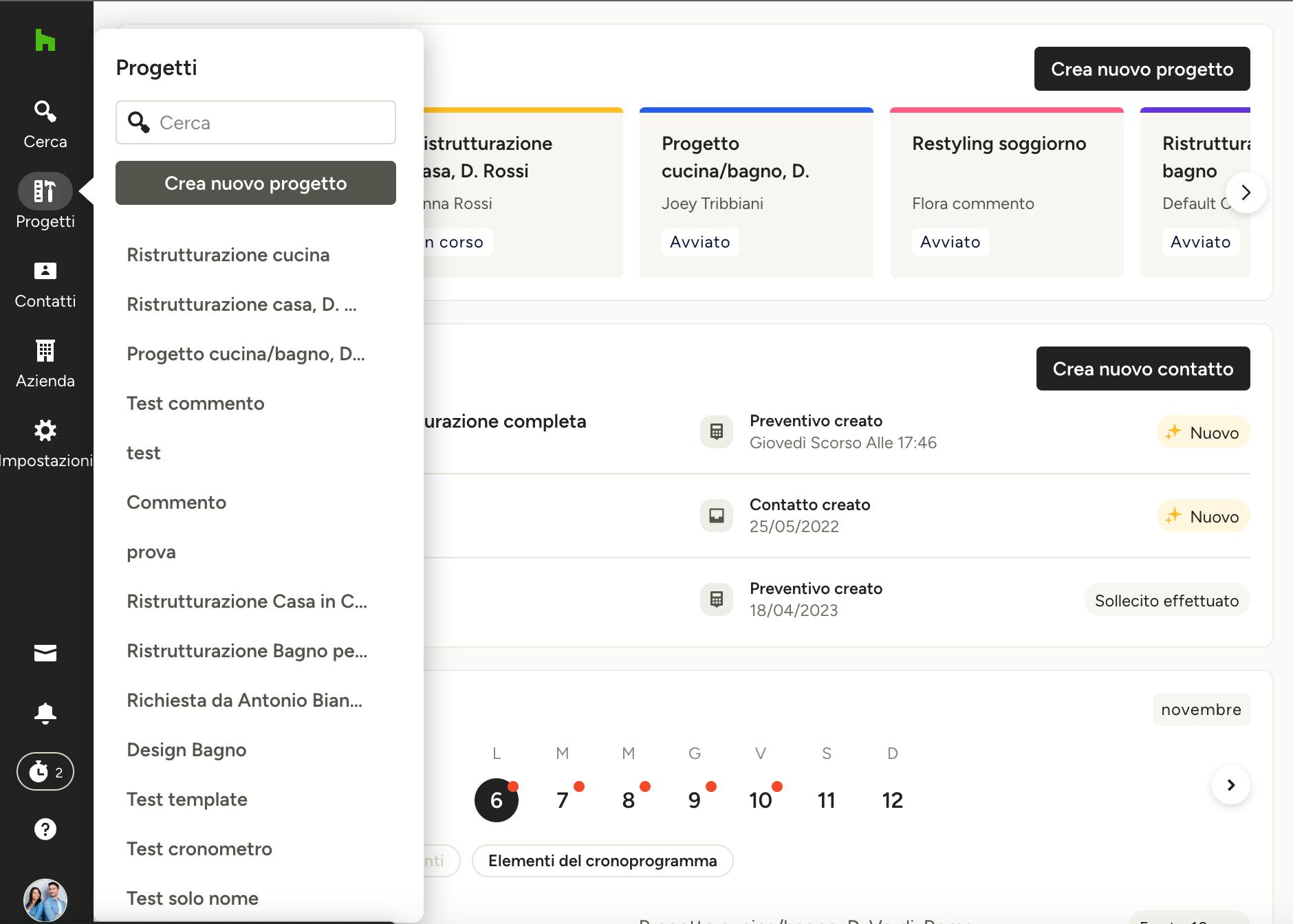Advance calendar week with right arrow
Viewport: 1293px width, 924px height.
tap(1230, 785)
